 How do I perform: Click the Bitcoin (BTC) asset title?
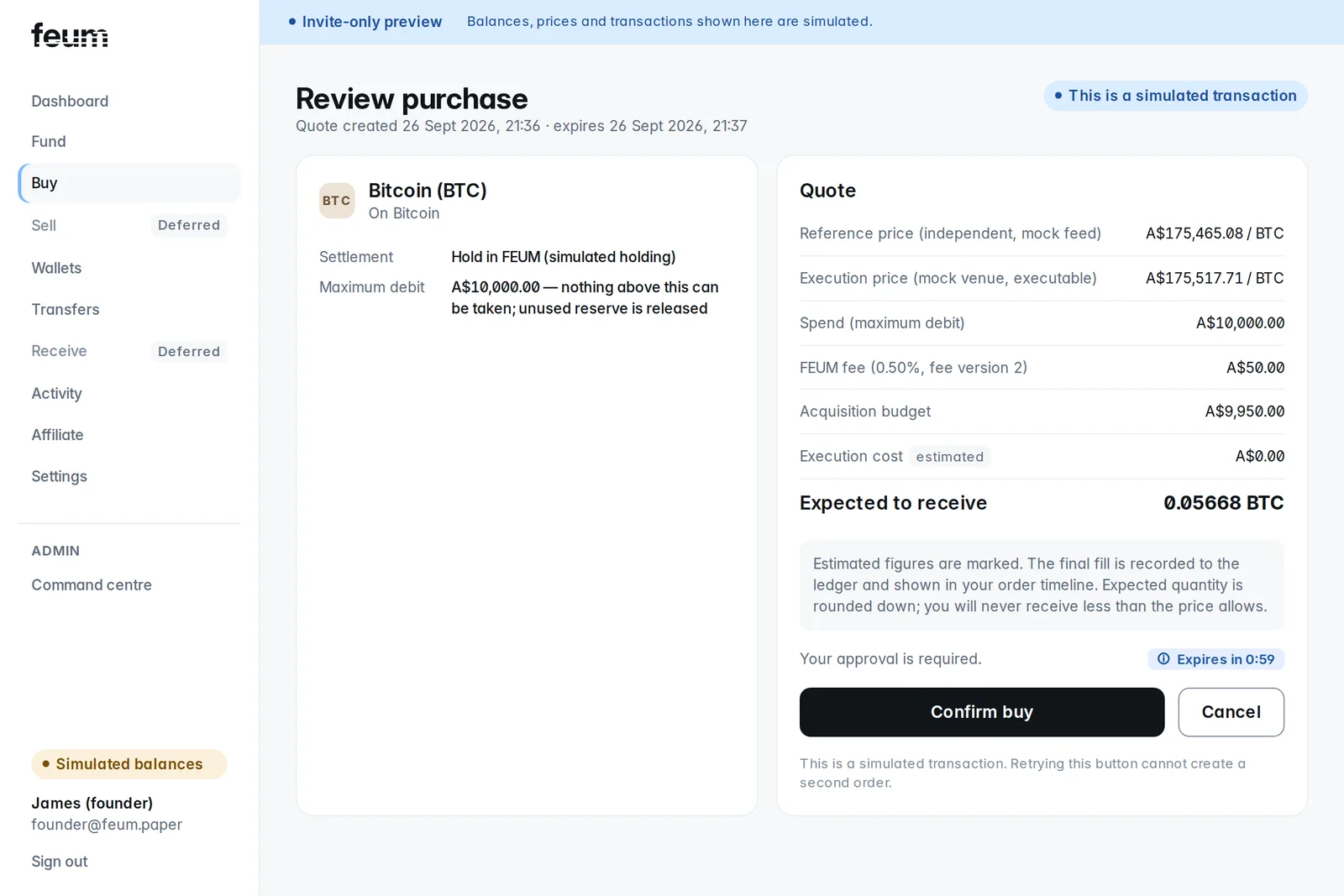[428, 191]
